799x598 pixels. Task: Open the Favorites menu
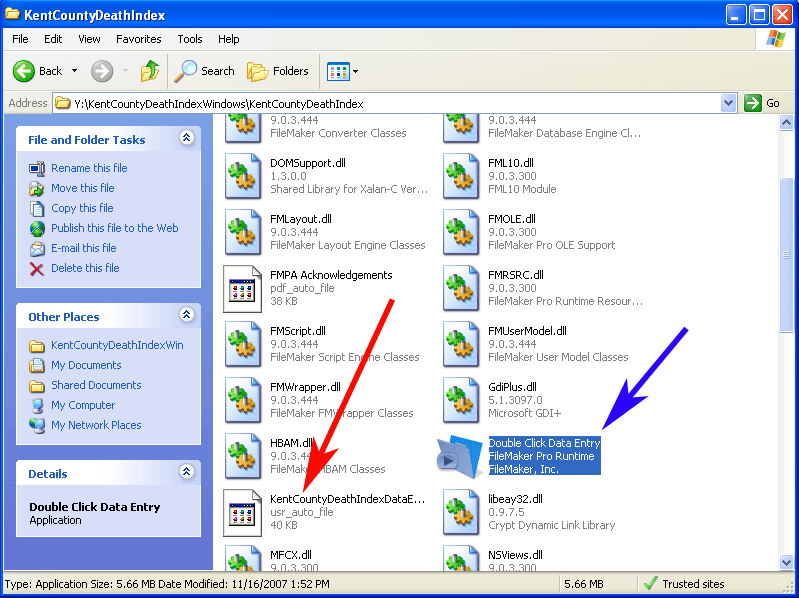point(139,39)
